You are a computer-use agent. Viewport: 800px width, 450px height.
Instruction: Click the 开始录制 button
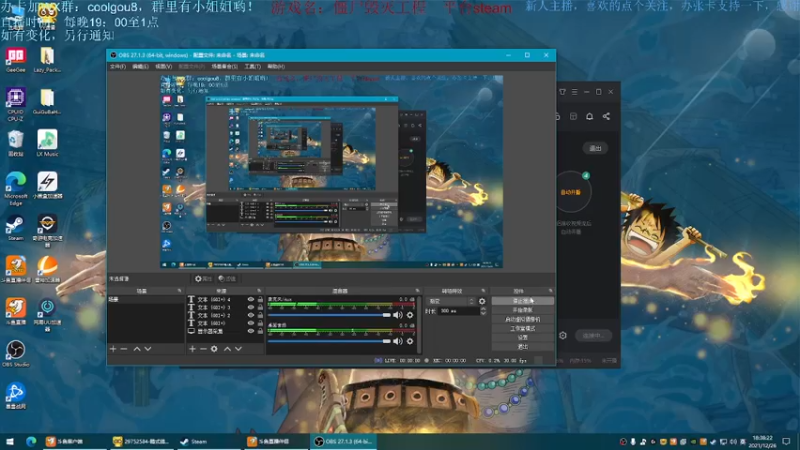click(522, 310)
